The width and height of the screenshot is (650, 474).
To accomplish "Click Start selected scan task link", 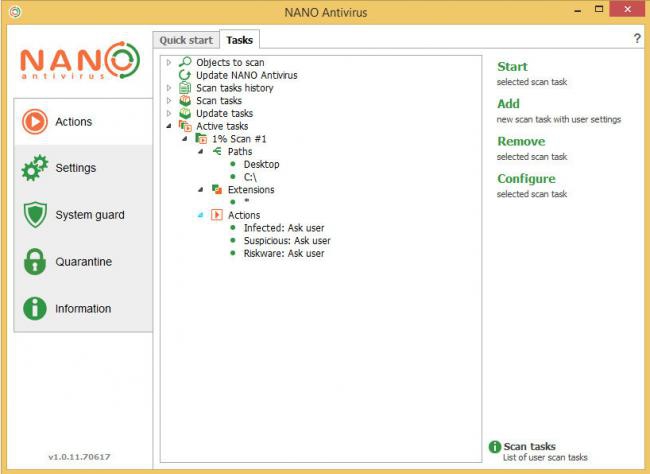I will [512, 66].
